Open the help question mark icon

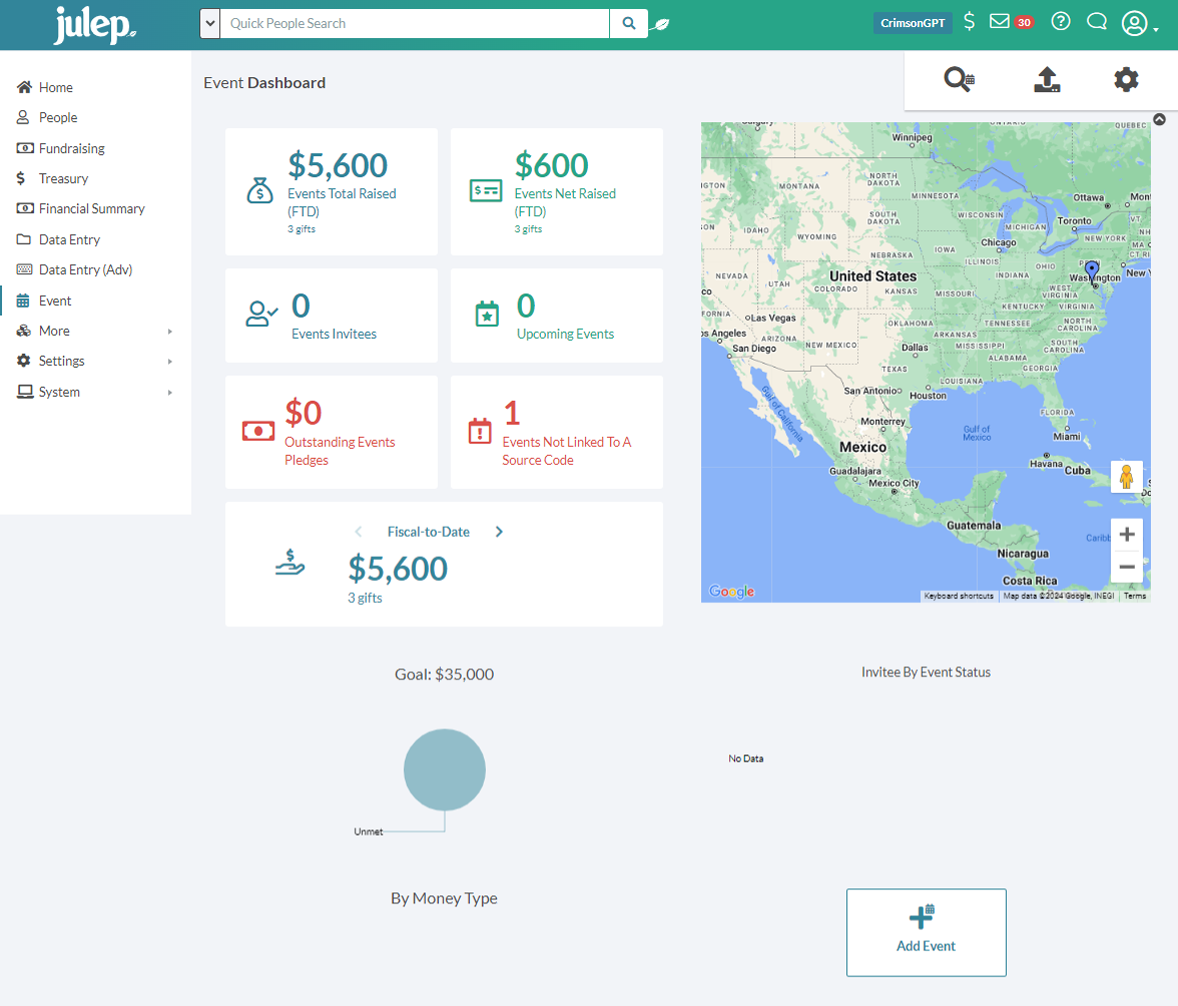point(1060,21)
